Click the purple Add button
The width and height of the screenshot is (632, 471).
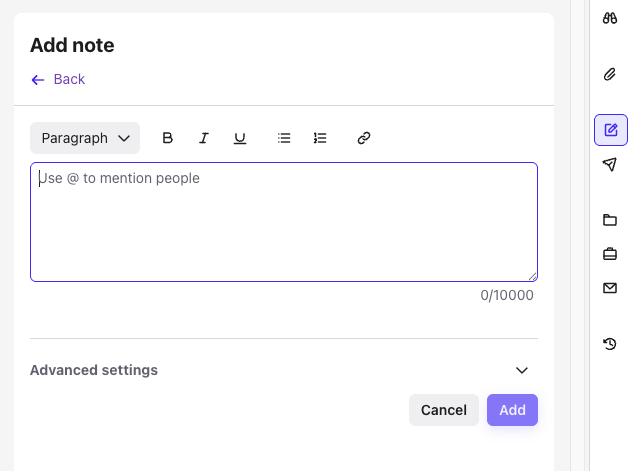(512, 410)
